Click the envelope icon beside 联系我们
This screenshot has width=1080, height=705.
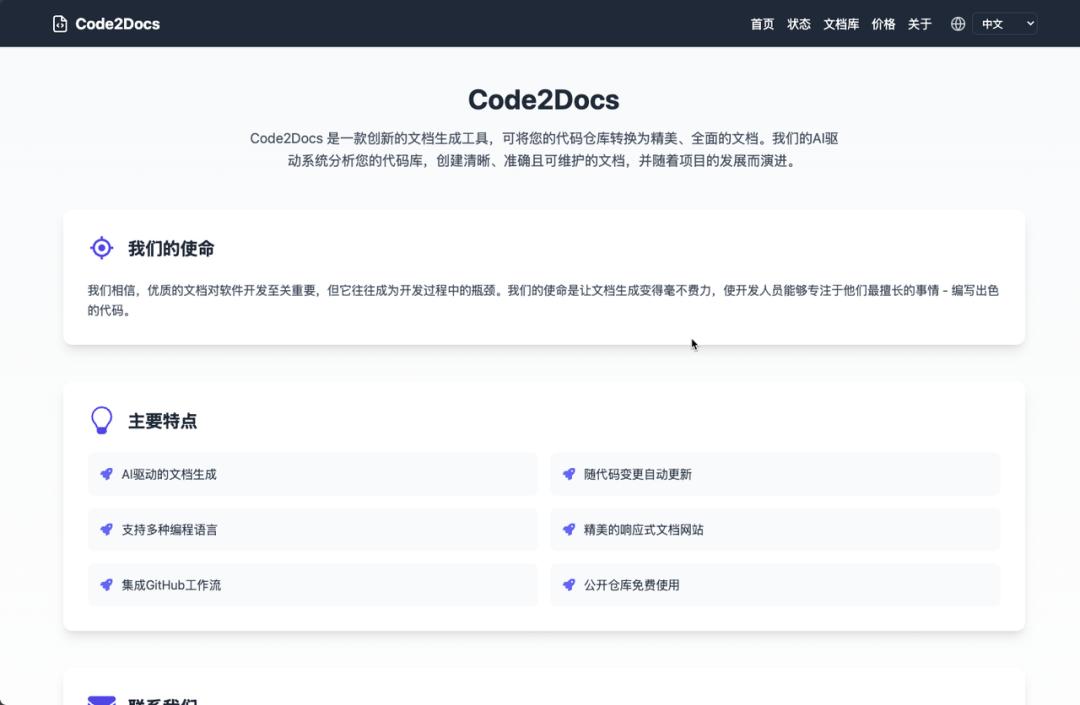[101, 700]
